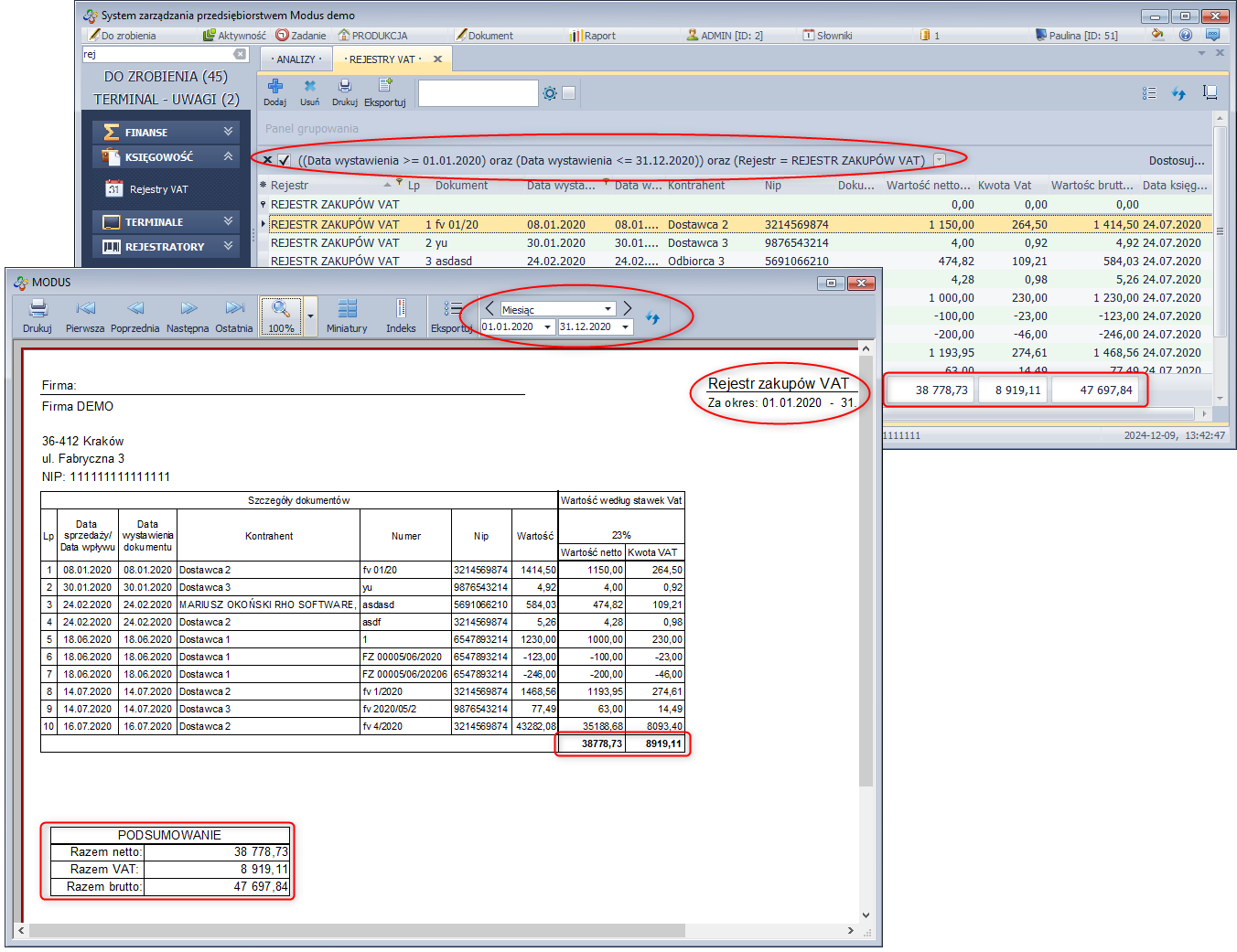Go to Następna (next) page
1237x952 pixels.
pos(188,309)
